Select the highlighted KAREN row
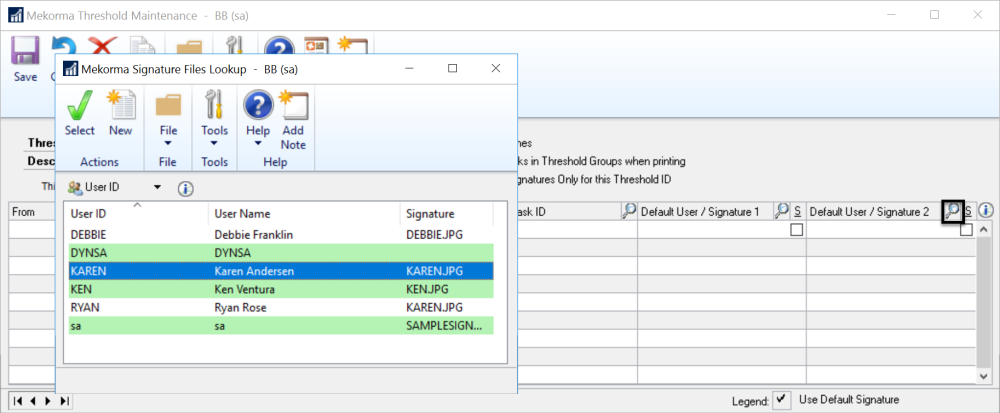The image size is (1000, 413). tap(281, 271)
